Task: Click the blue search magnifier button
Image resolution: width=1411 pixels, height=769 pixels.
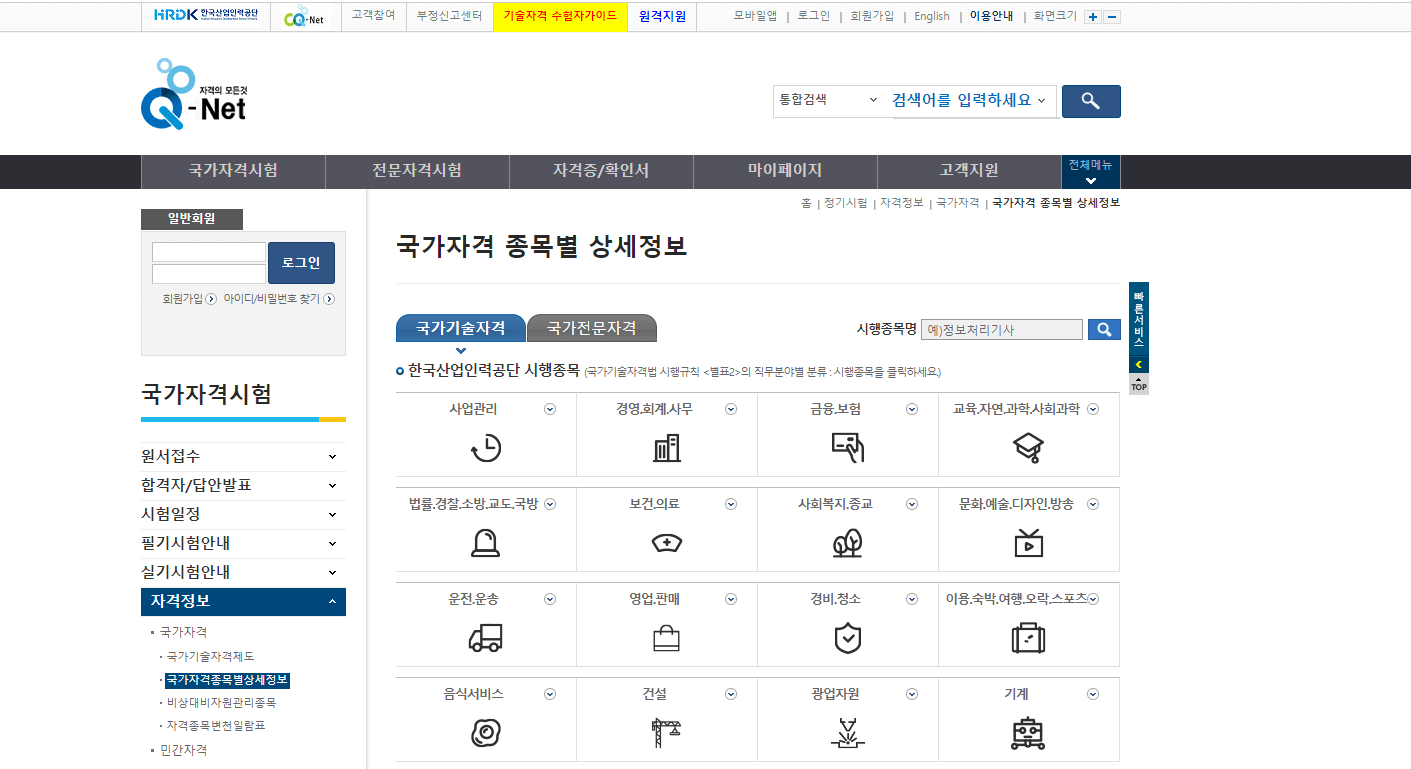Action: 1090,101
